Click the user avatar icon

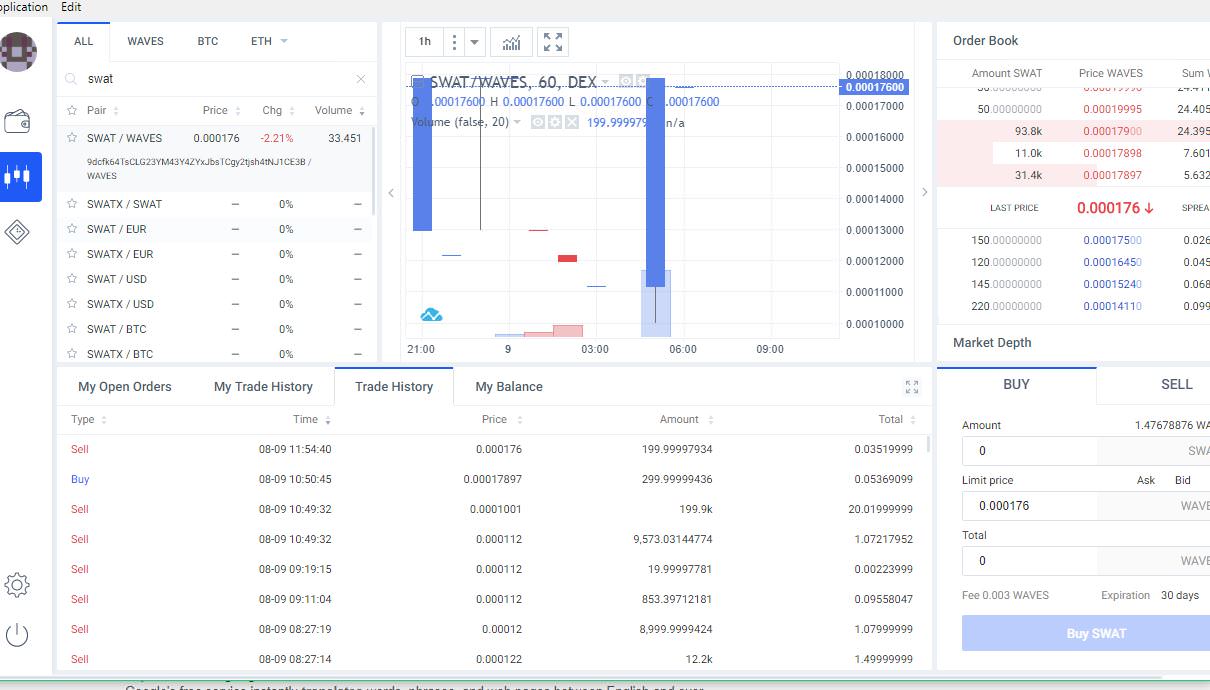pos(18,51)
